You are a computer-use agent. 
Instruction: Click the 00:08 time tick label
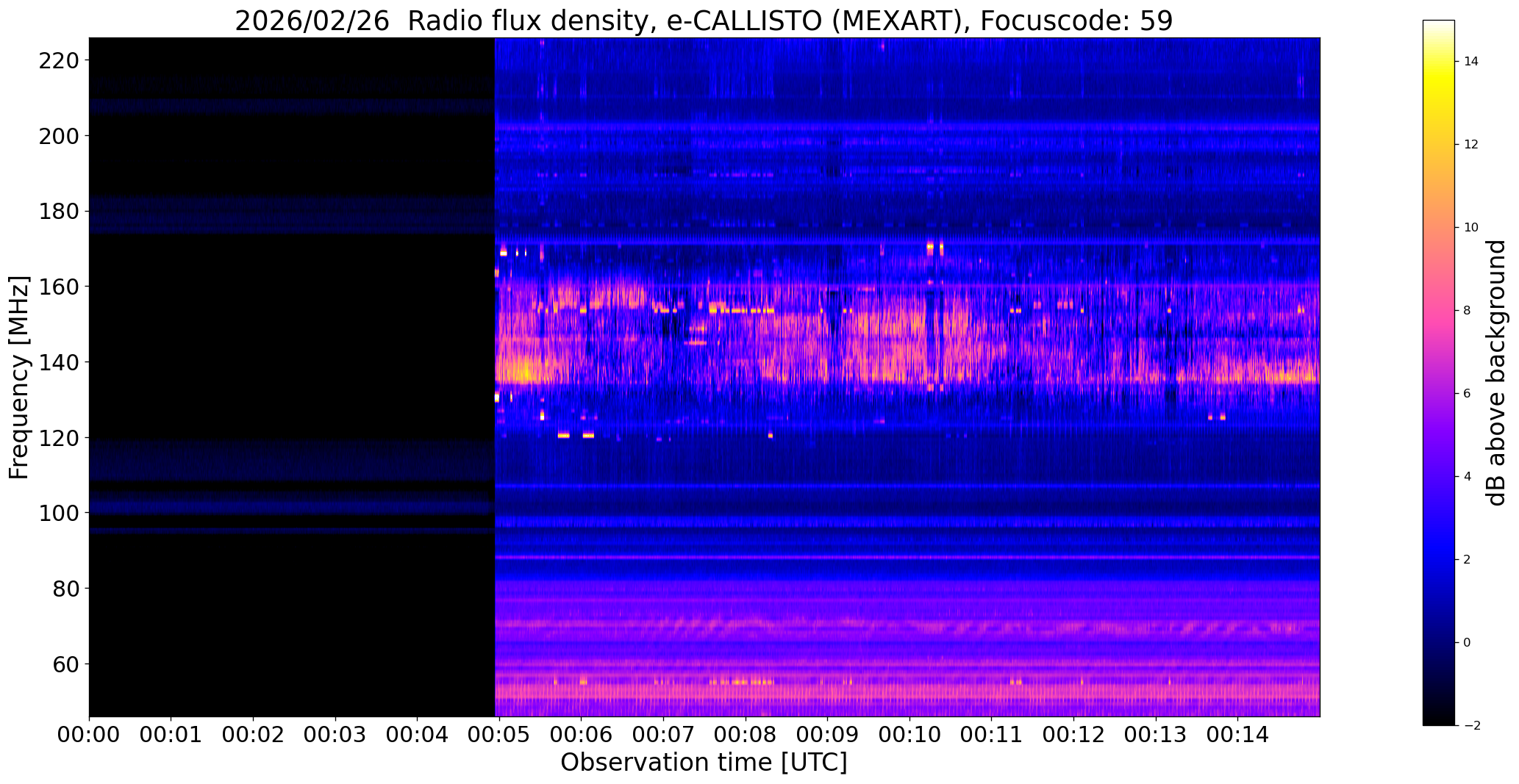pos(746,735)
